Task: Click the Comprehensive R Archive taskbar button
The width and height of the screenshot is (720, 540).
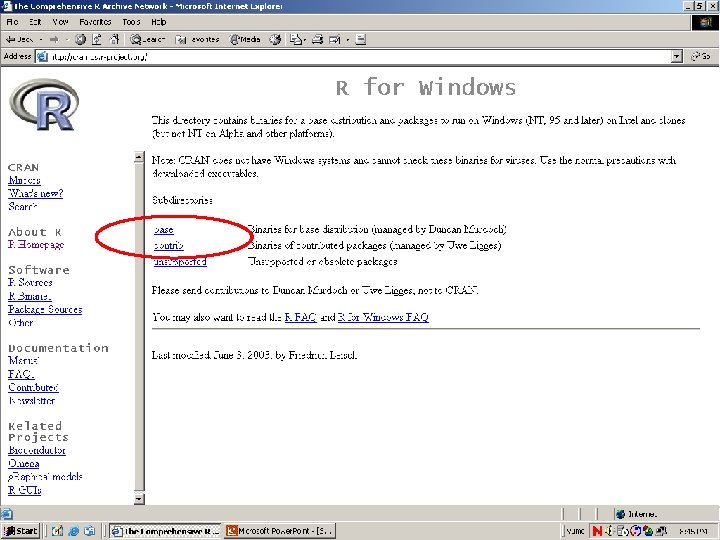Action: 165,531
